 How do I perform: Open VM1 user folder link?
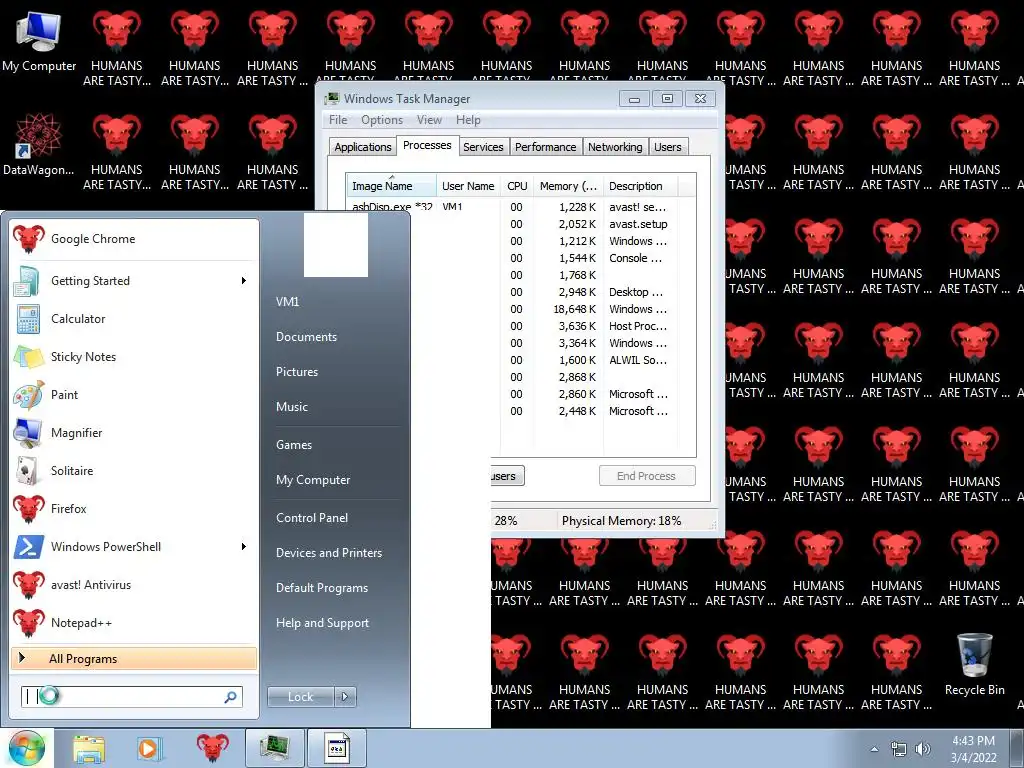point(287,302)
